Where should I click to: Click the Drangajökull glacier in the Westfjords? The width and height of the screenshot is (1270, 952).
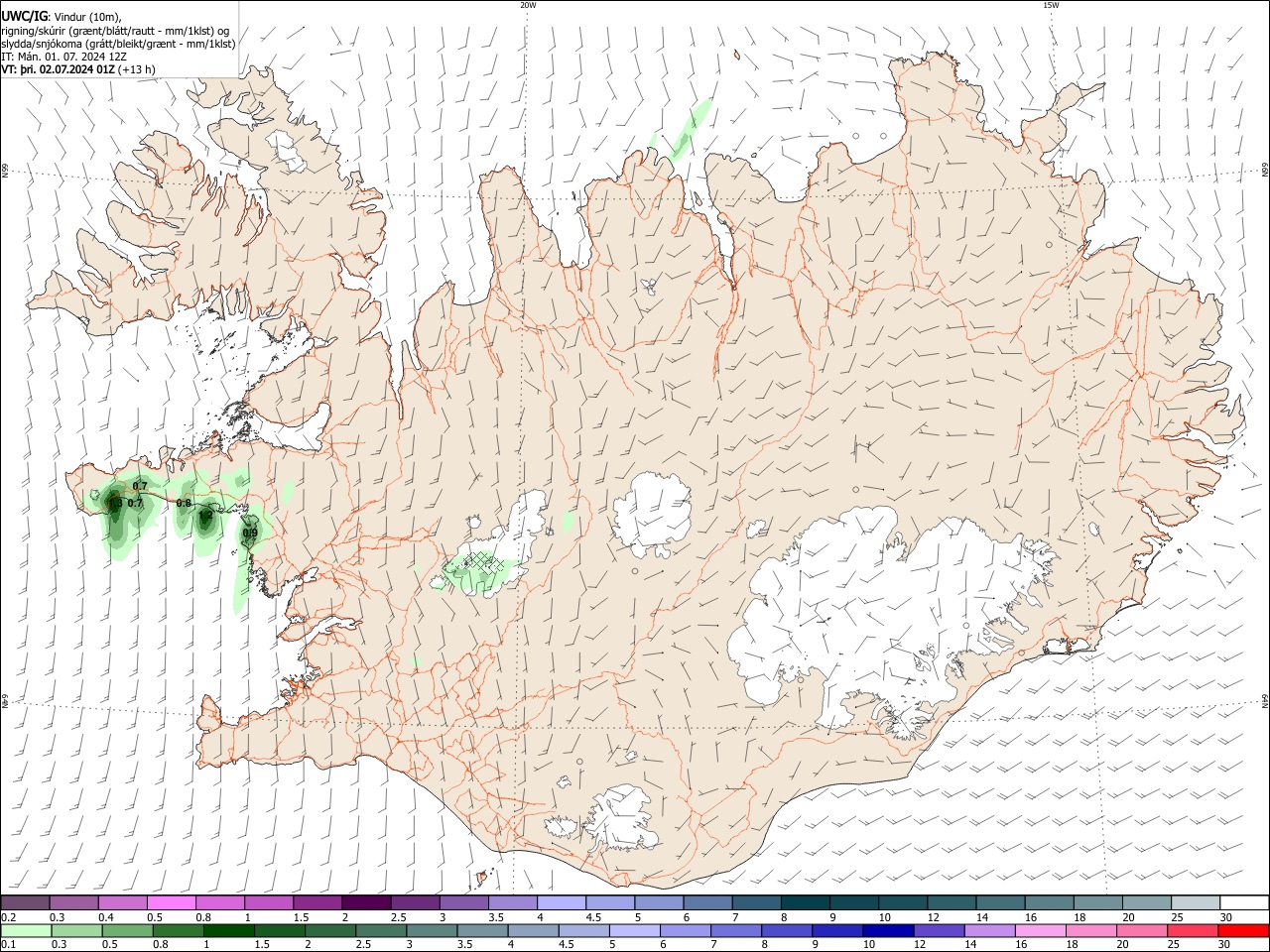coord(288,153)
